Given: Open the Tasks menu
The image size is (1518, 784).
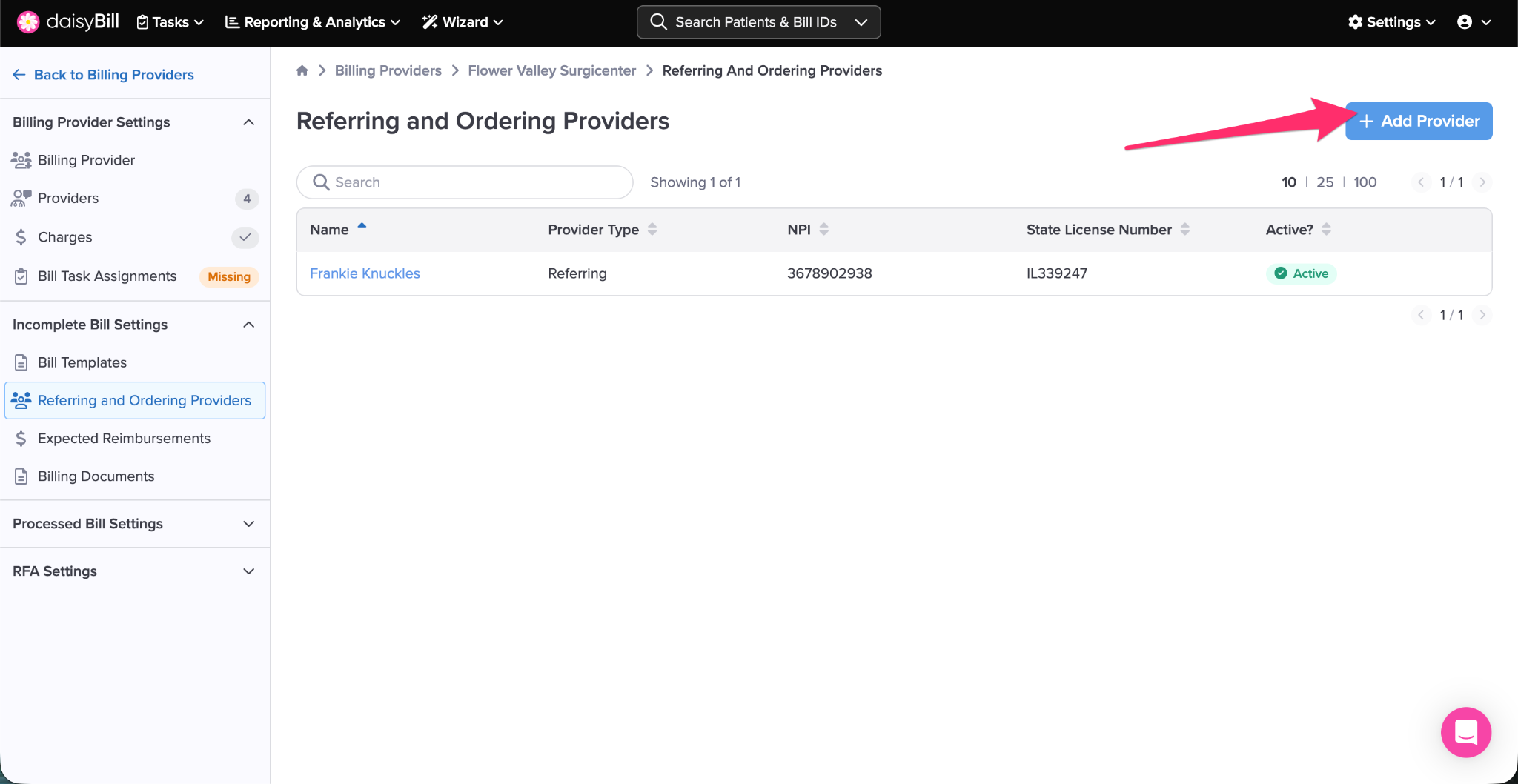Looking at the screenshot, I should (x=170, y=22).
